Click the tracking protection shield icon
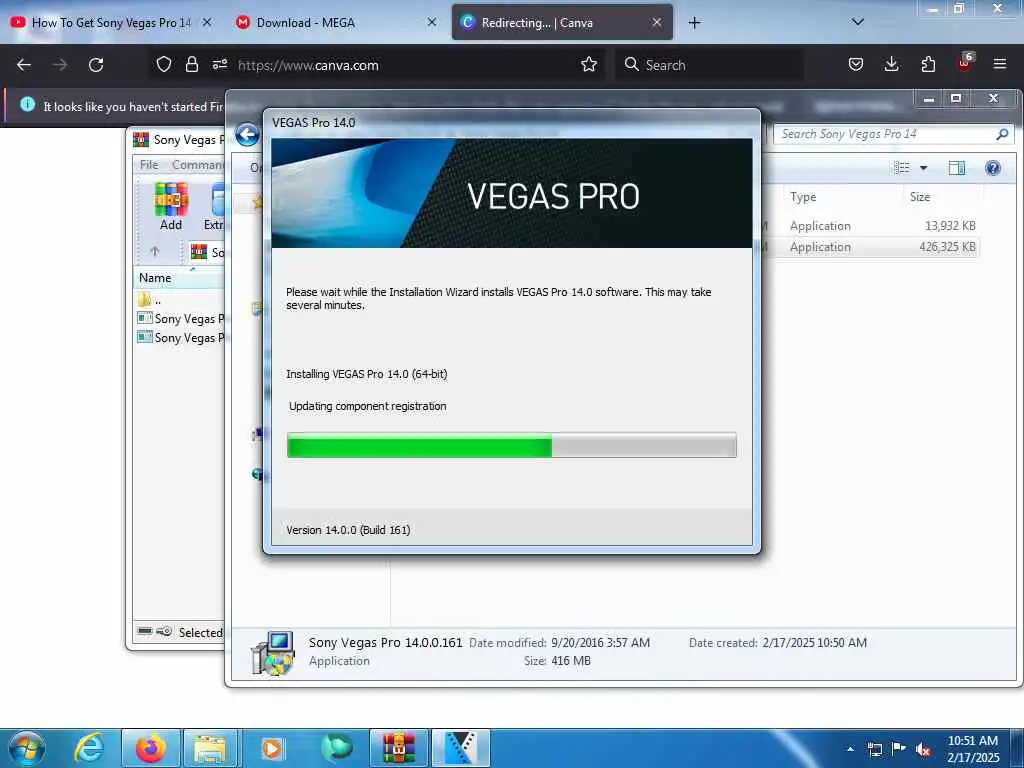The height and width of the screenshot is (768, 1024). point(164,65)
